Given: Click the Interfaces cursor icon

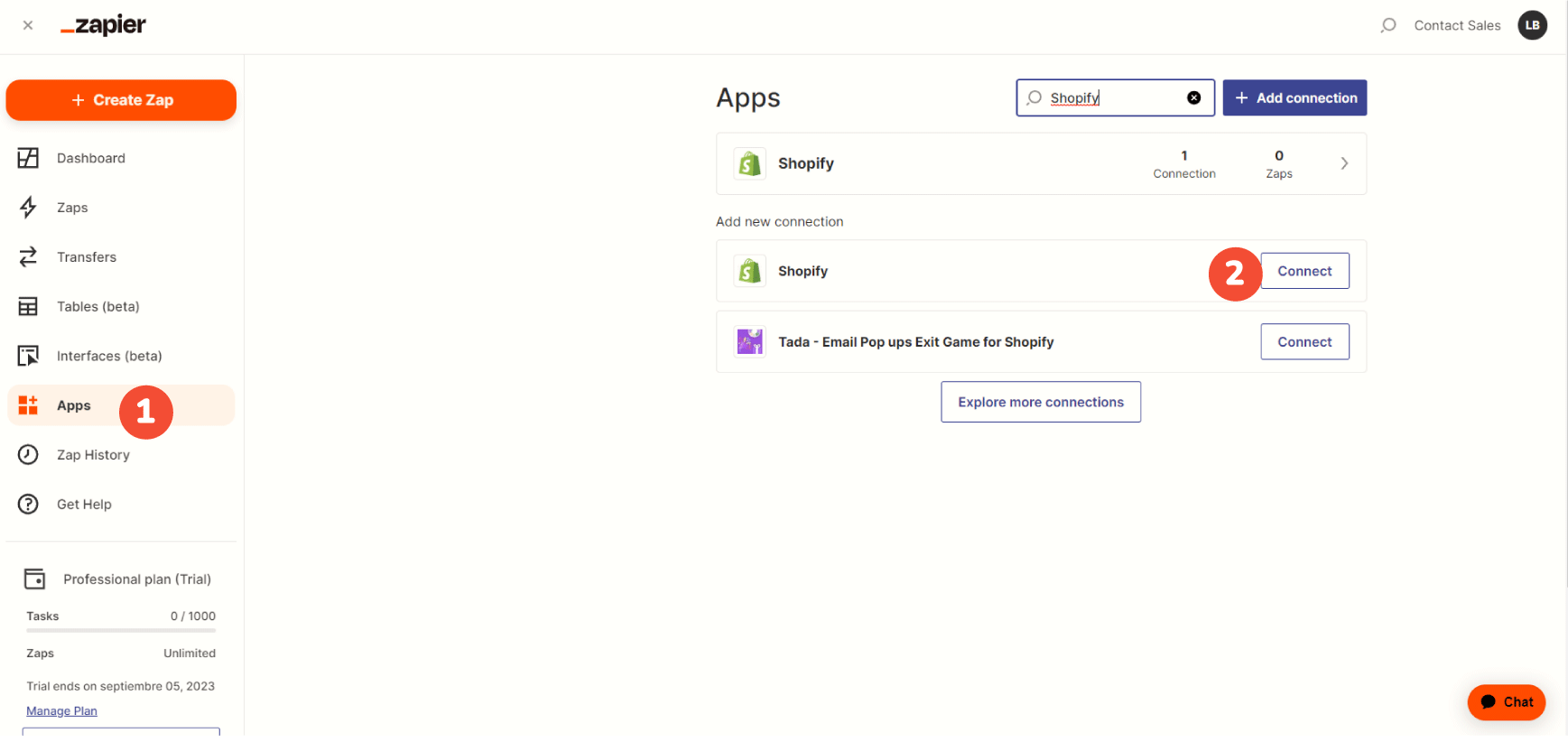Looking at the screenshot, I should click(x=28, y=356).
